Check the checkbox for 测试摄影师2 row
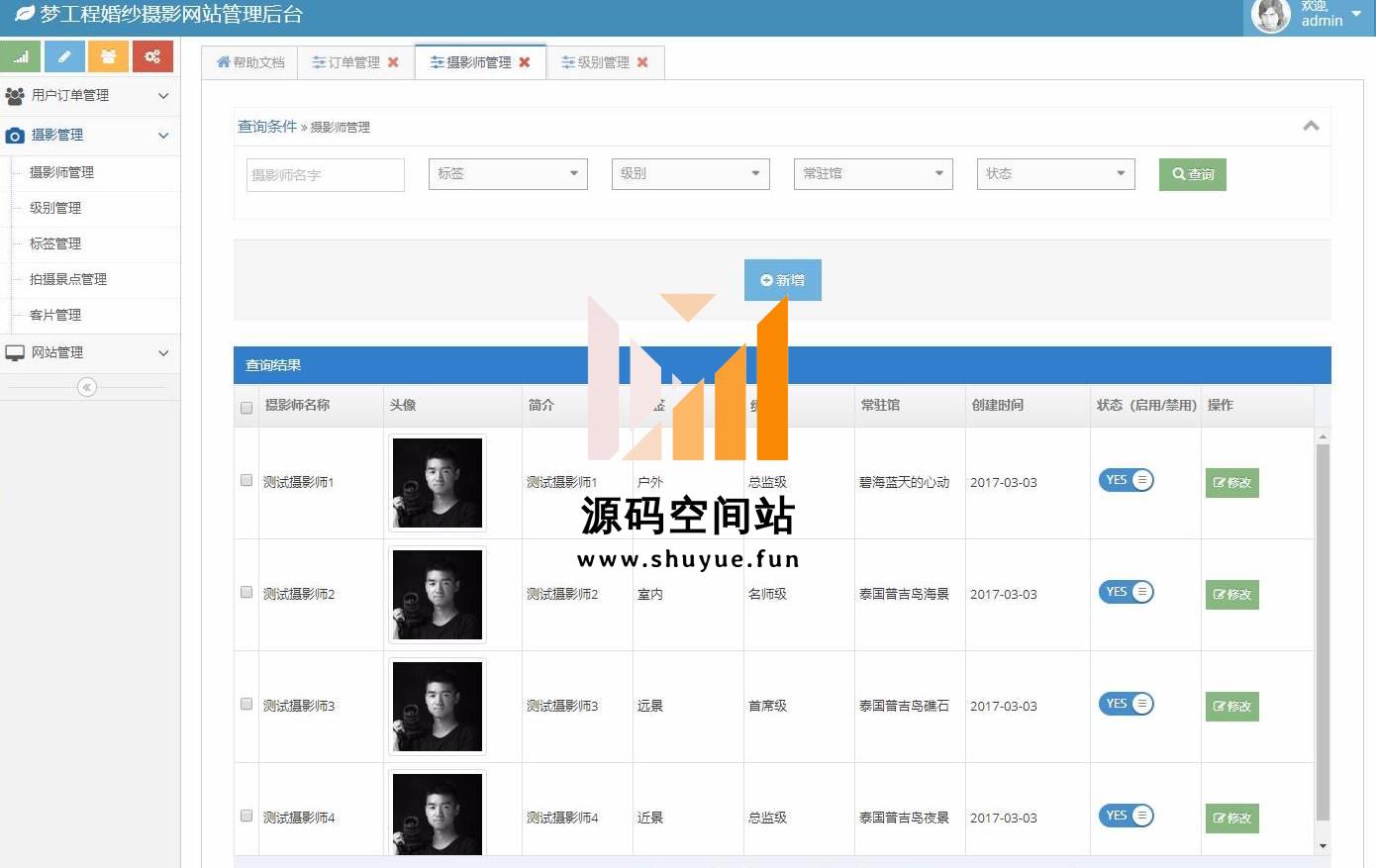 [246, 592]
